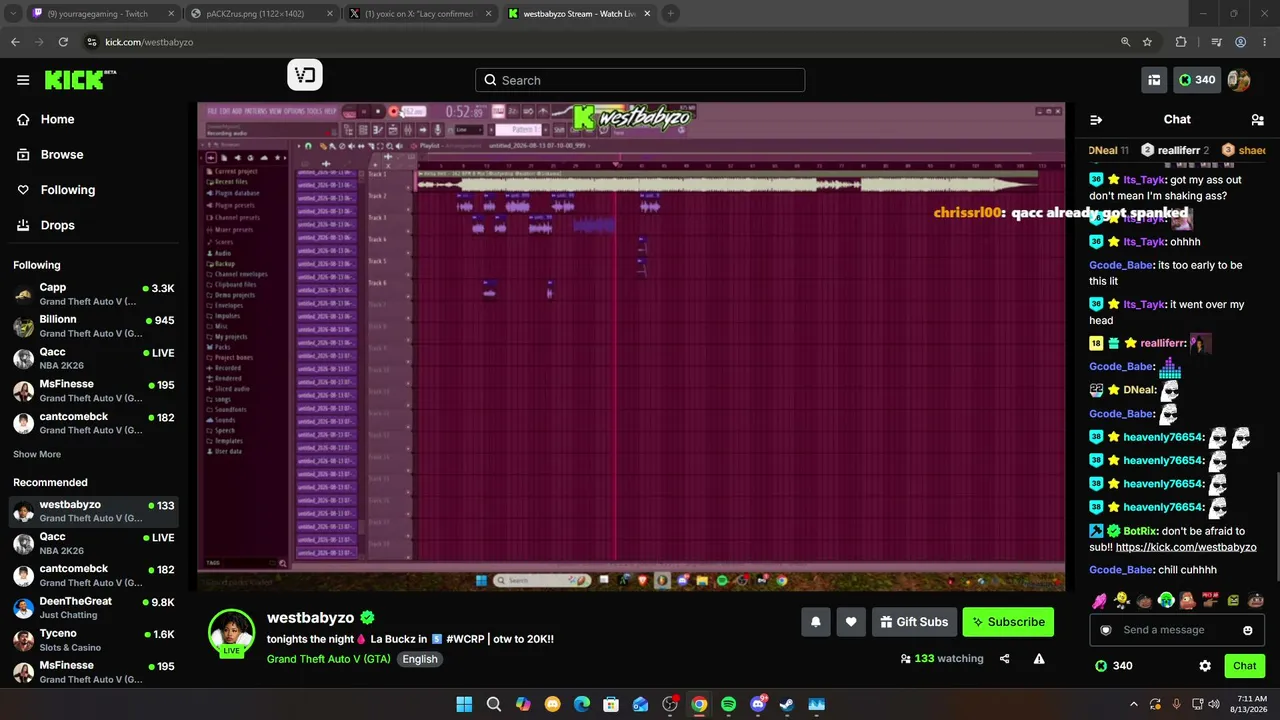The image size is (1280, 720).
Task: Collapse the chat panel with arrow icon
Action: pyautogui.click(x=1096, y=120)
